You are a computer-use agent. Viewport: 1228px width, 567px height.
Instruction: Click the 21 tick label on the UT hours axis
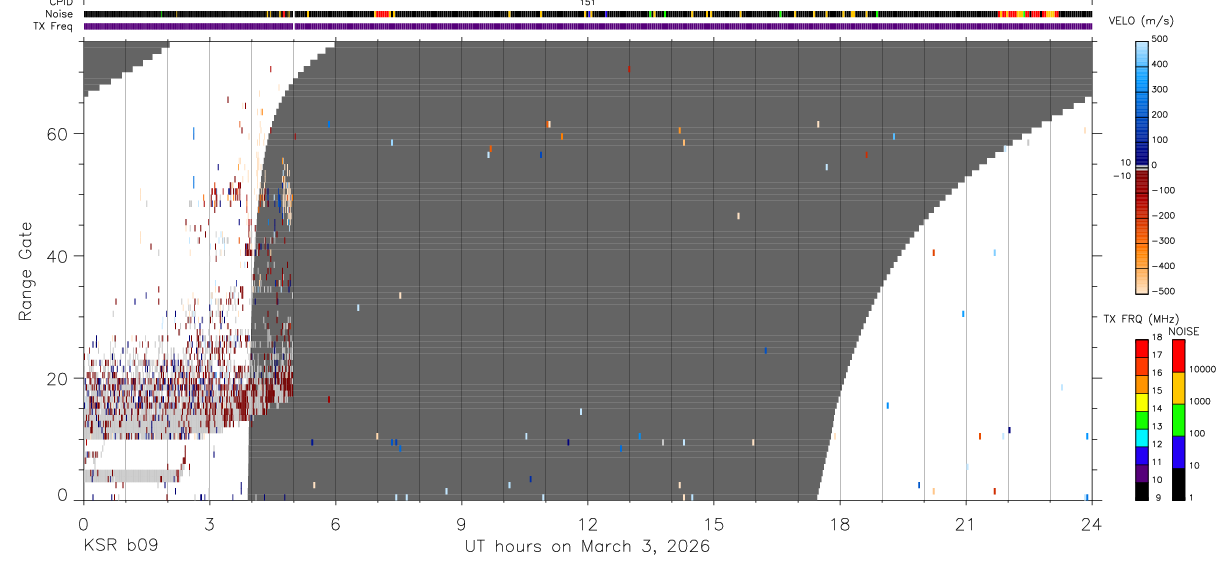click(x=966, y=523)
